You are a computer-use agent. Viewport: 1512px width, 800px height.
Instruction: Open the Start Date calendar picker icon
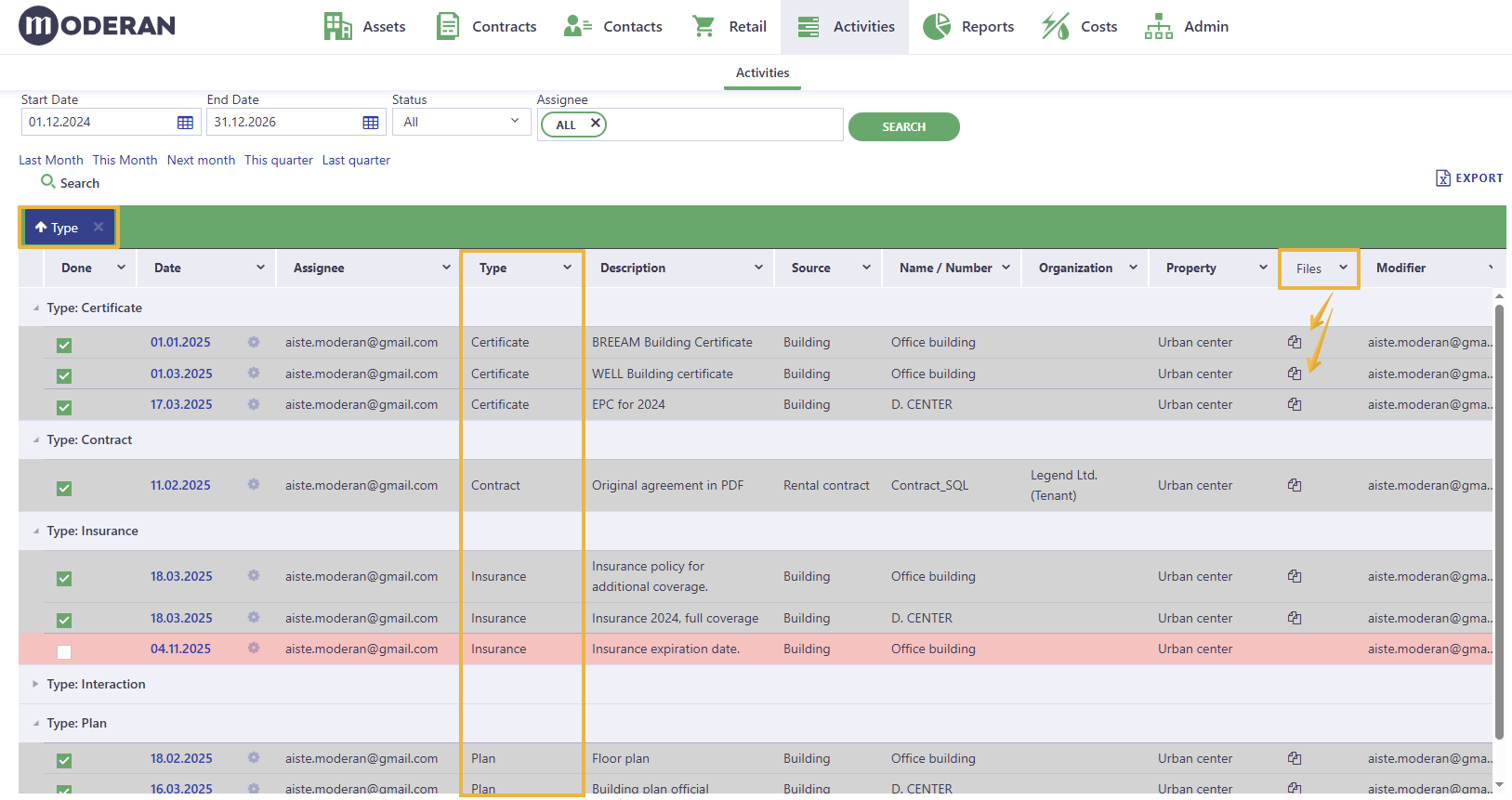pos(185,123)
